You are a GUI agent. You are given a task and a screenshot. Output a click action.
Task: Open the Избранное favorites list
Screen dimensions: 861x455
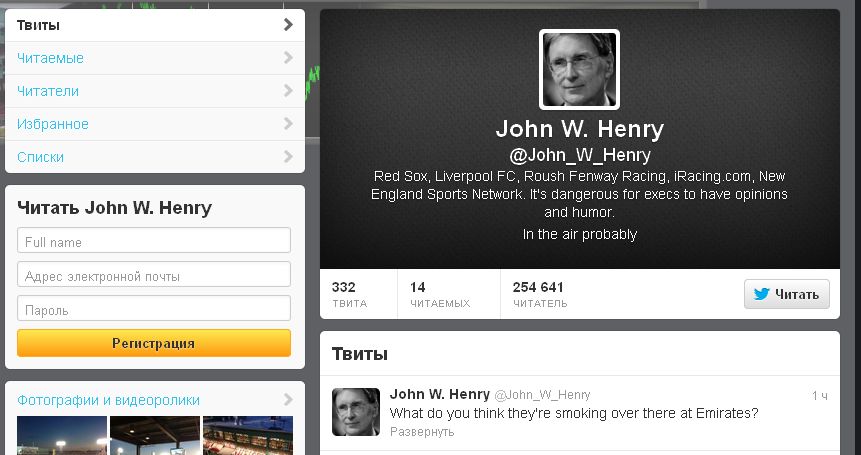coord(155,124)
